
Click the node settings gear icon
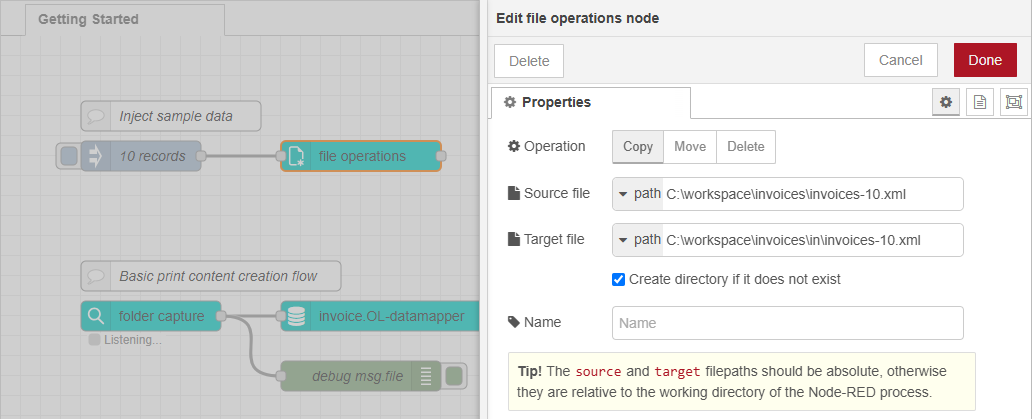[945, 102]
